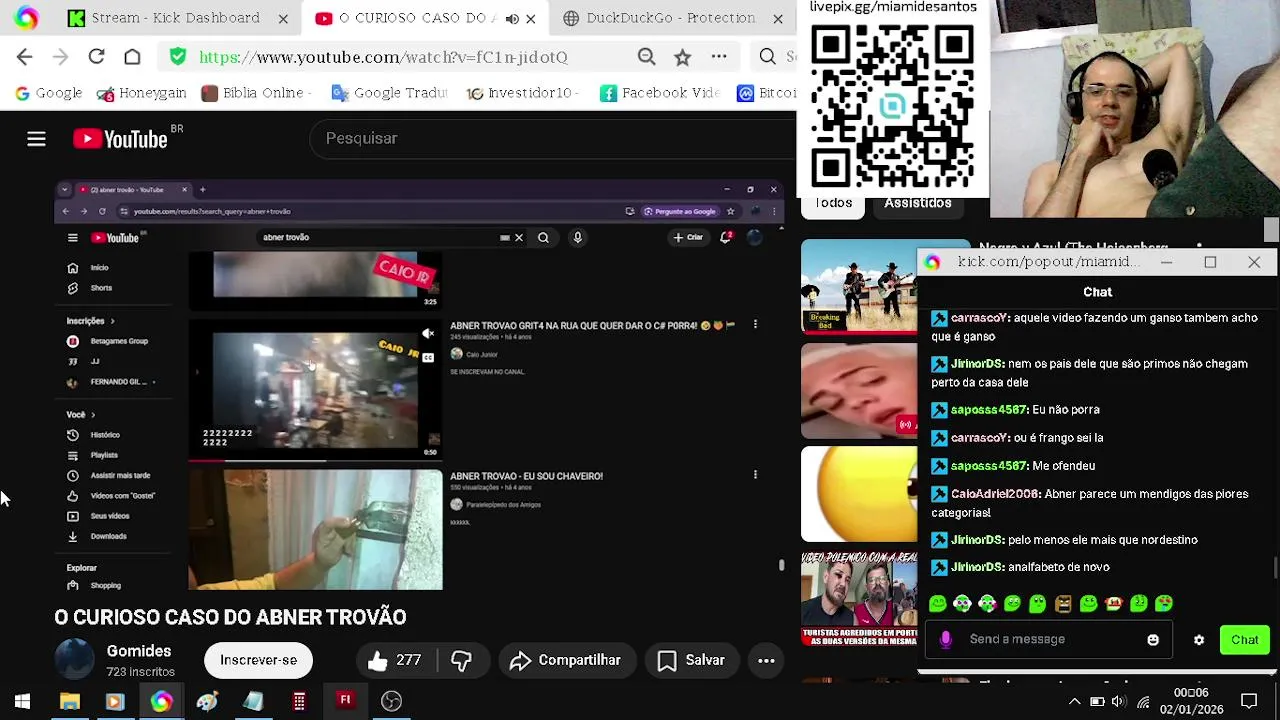This screenshot has height=720, width=1280.
Task: Click the zoom-out magnifier in the address bar
Action: tap(646, 57)
